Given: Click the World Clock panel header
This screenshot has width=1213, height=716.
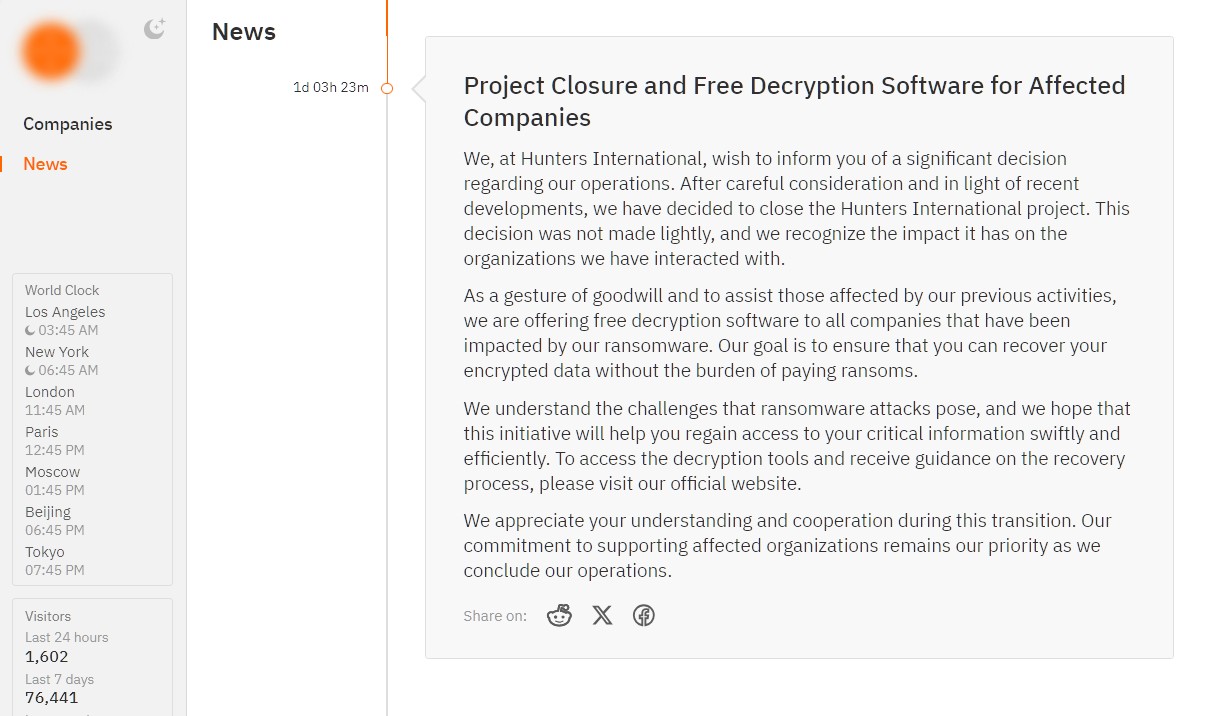Looking at the screenshot, I should [62, 290].
